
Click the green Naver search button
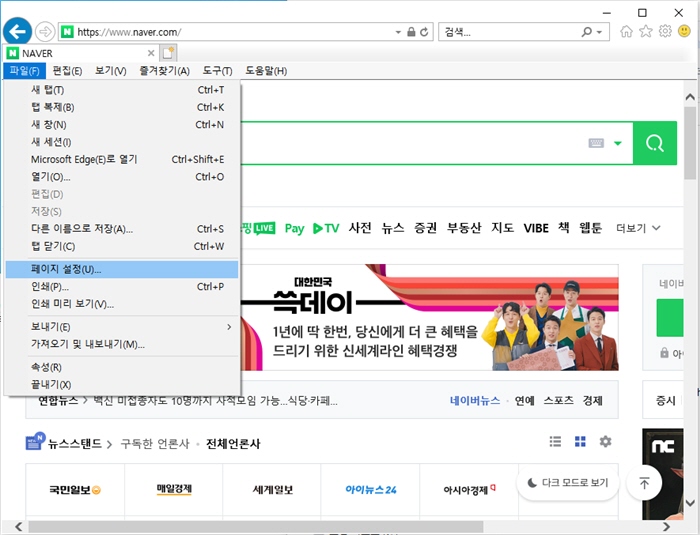point(655,143)
